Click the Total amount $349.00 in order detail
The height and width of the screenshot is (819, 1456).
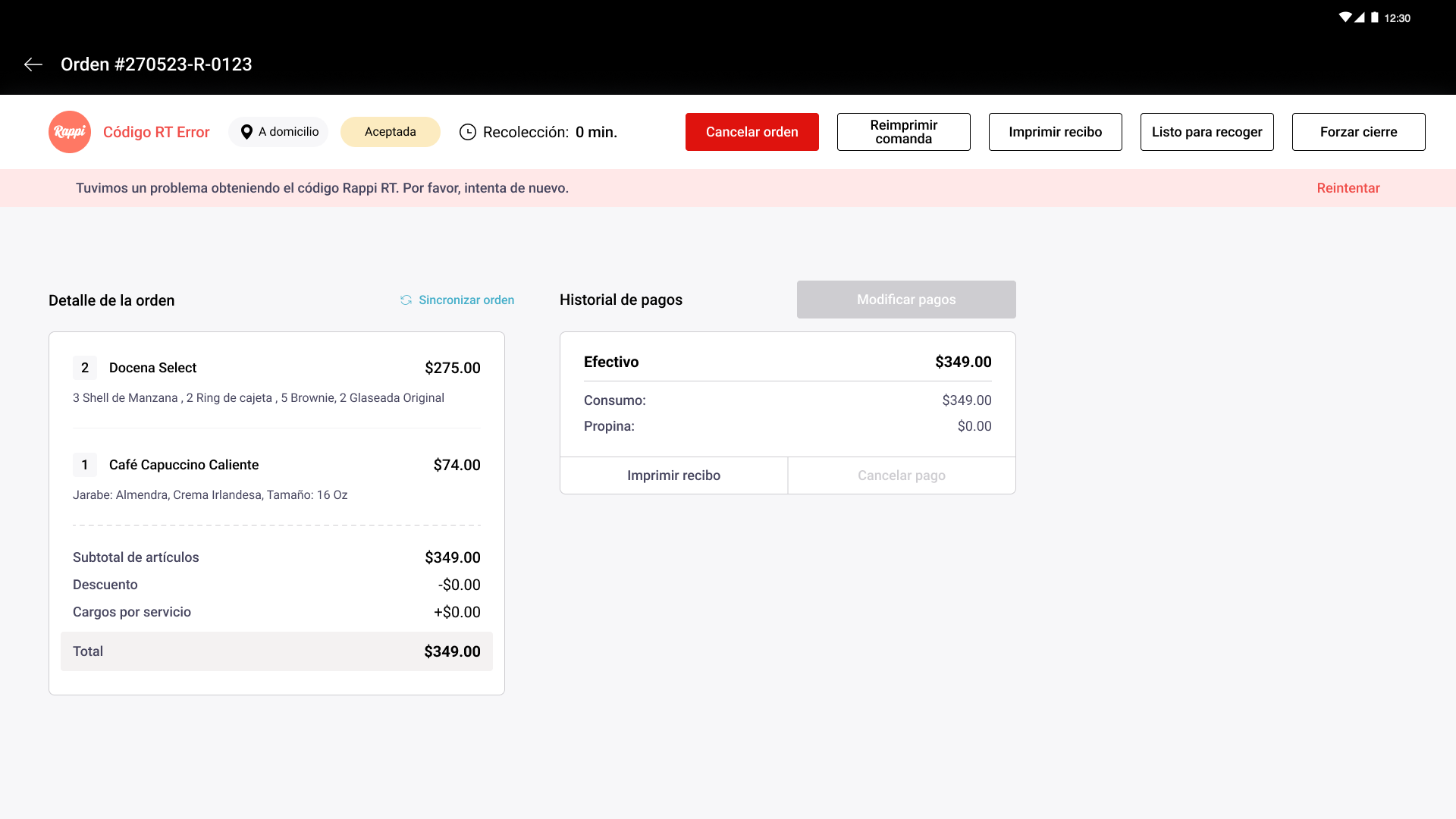click(453, 651)
